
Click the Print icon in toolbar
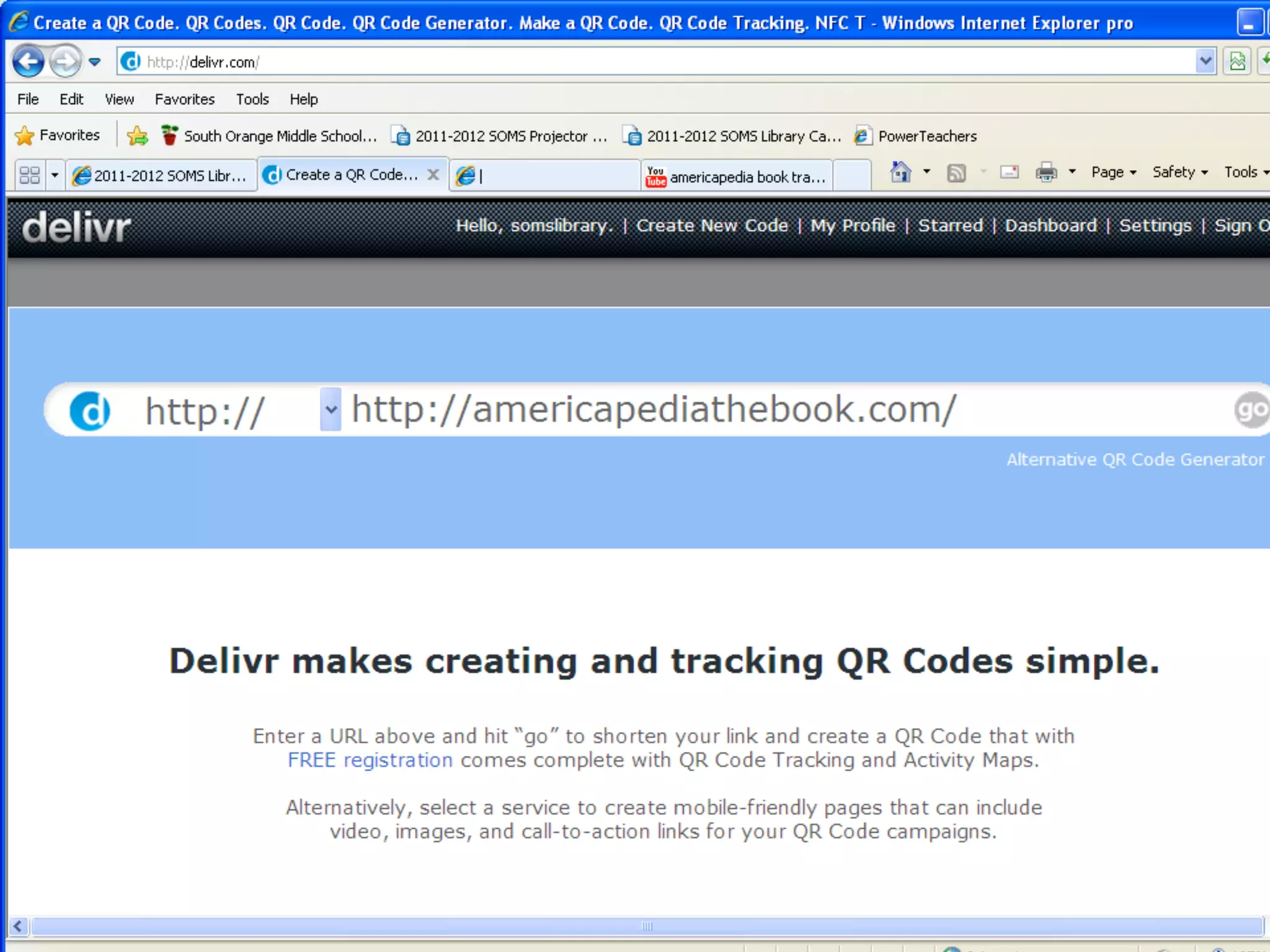pyautogui.click(x=1046, y=172)
